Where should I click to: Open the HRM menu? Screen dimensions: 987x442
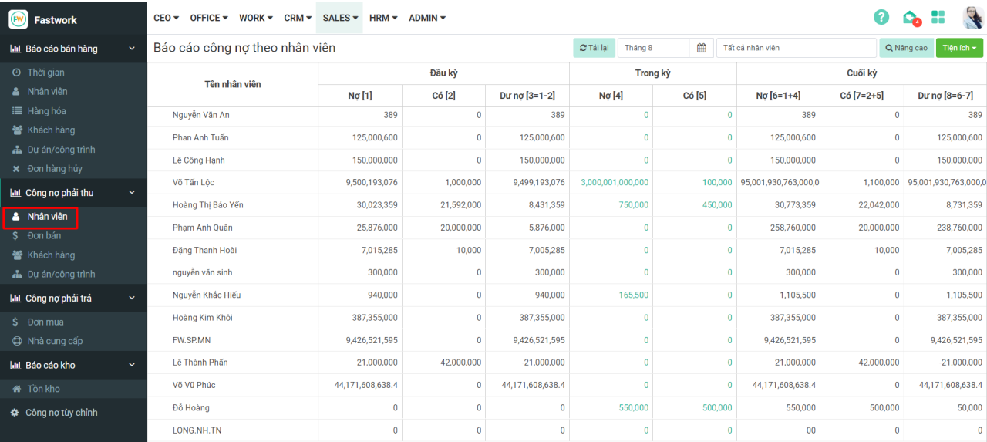pos(383,18)
